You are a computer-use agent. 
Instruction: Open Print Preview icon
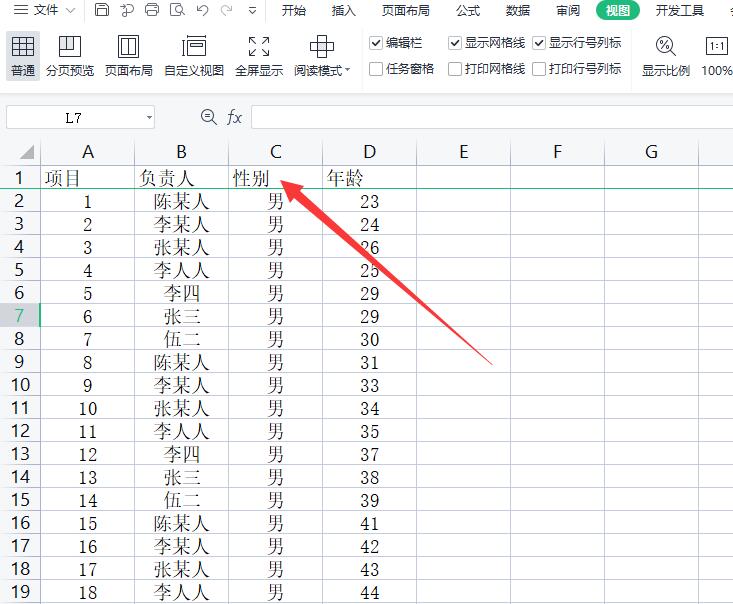177,10
